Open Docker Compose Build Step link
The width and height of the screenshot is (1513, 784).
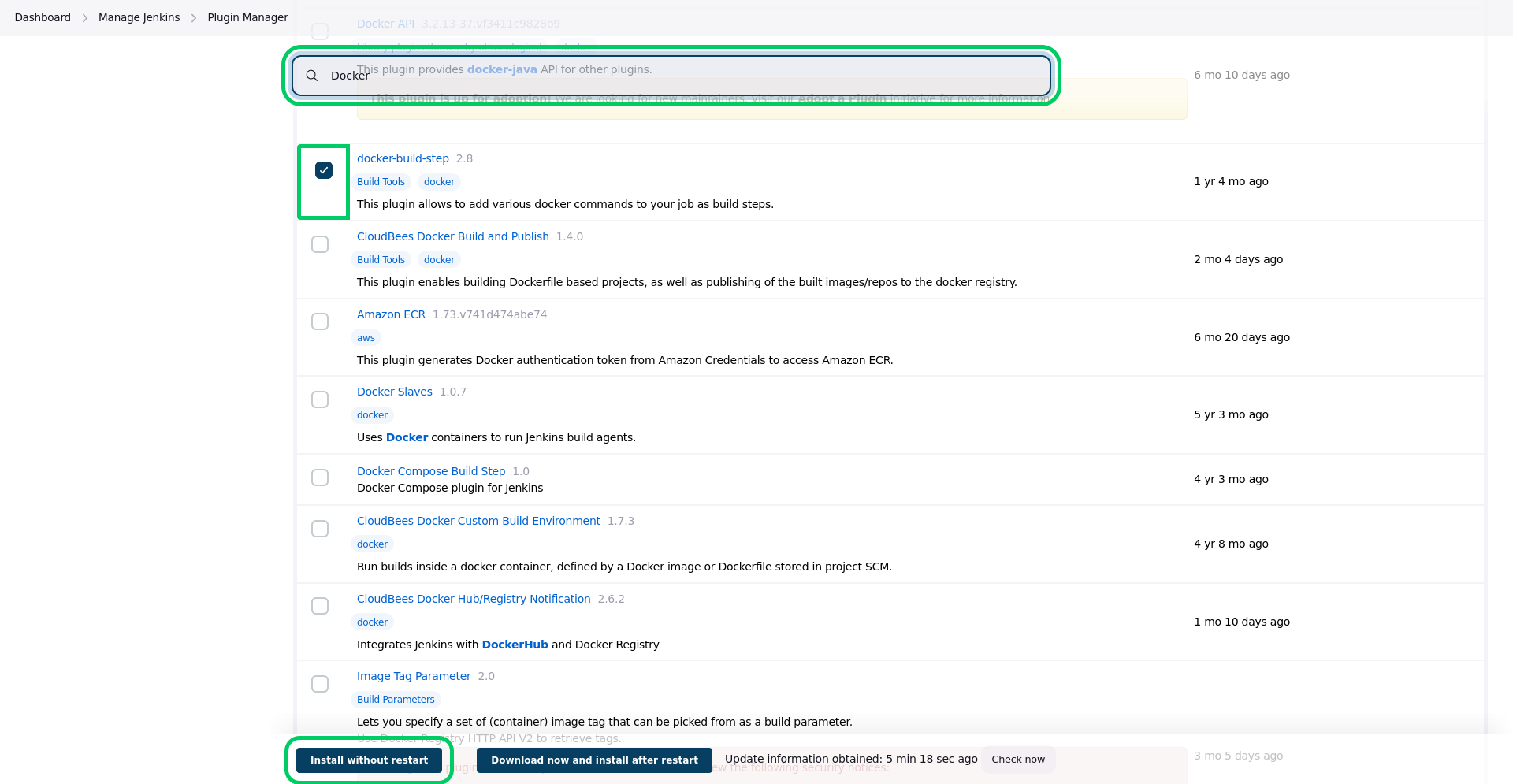pyautogui.click(x=431, y=471)
